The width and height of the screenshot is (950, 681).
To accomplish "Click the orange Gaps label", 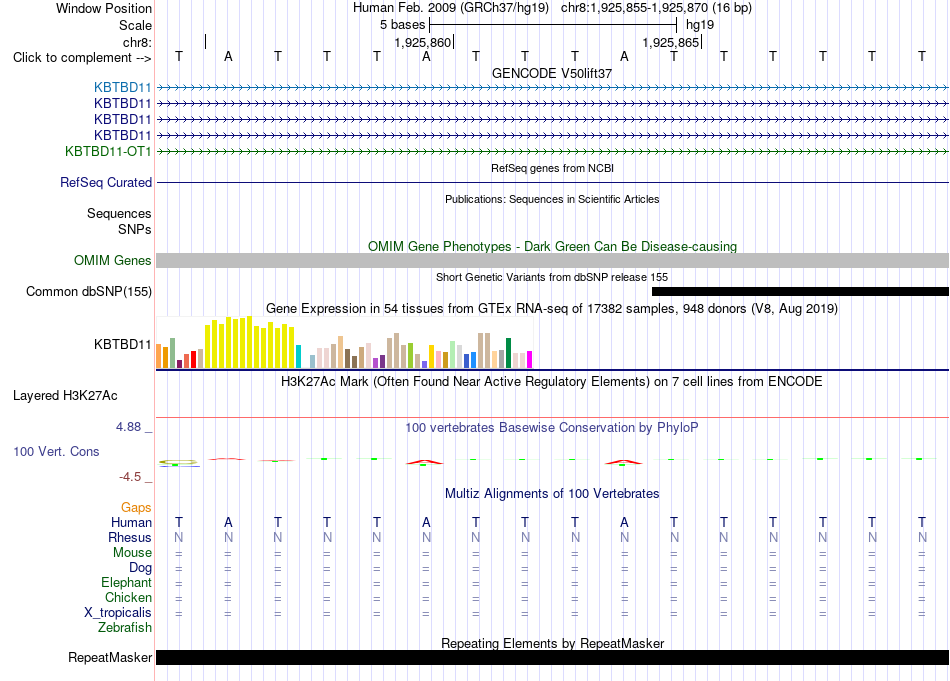I will 136,508.
